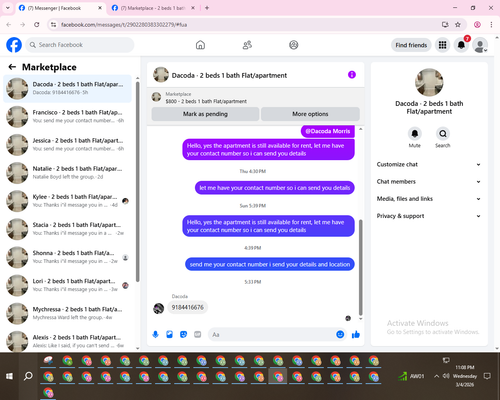The height and width of the screenshot is (400, 500).
Task: Attach a photo with the image icon
Action: coord(169,334)
